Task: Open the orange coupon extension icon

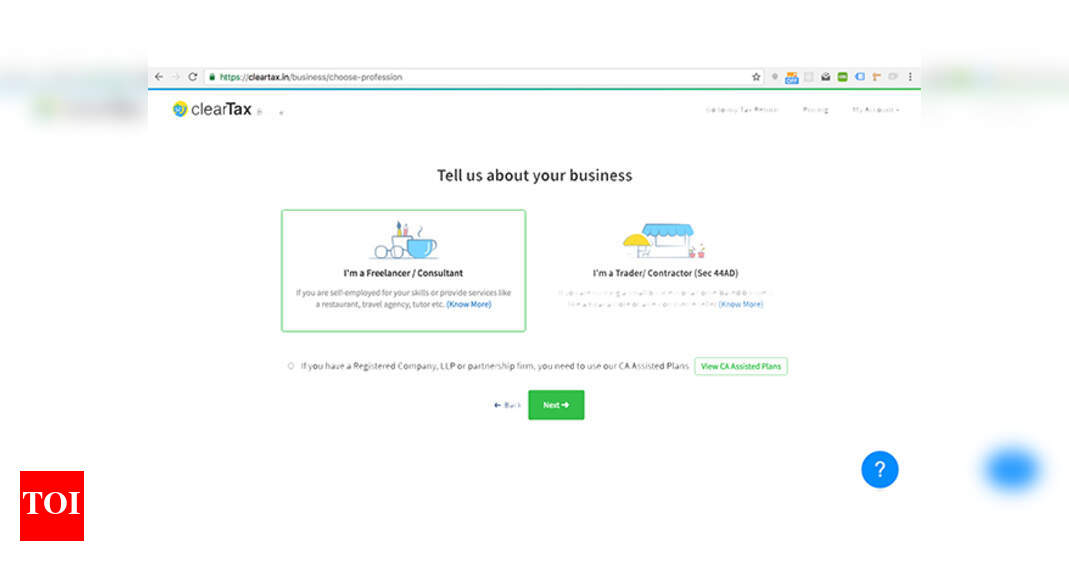Action: pos(791,77)
